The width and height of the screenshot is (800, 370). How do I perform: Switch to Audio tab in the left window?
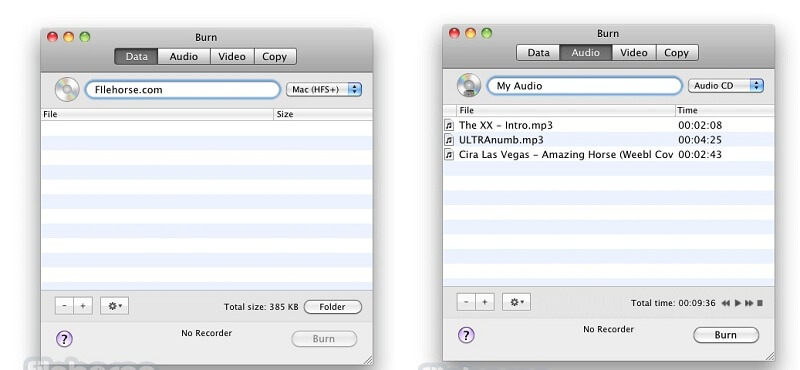tap(184, 57)
